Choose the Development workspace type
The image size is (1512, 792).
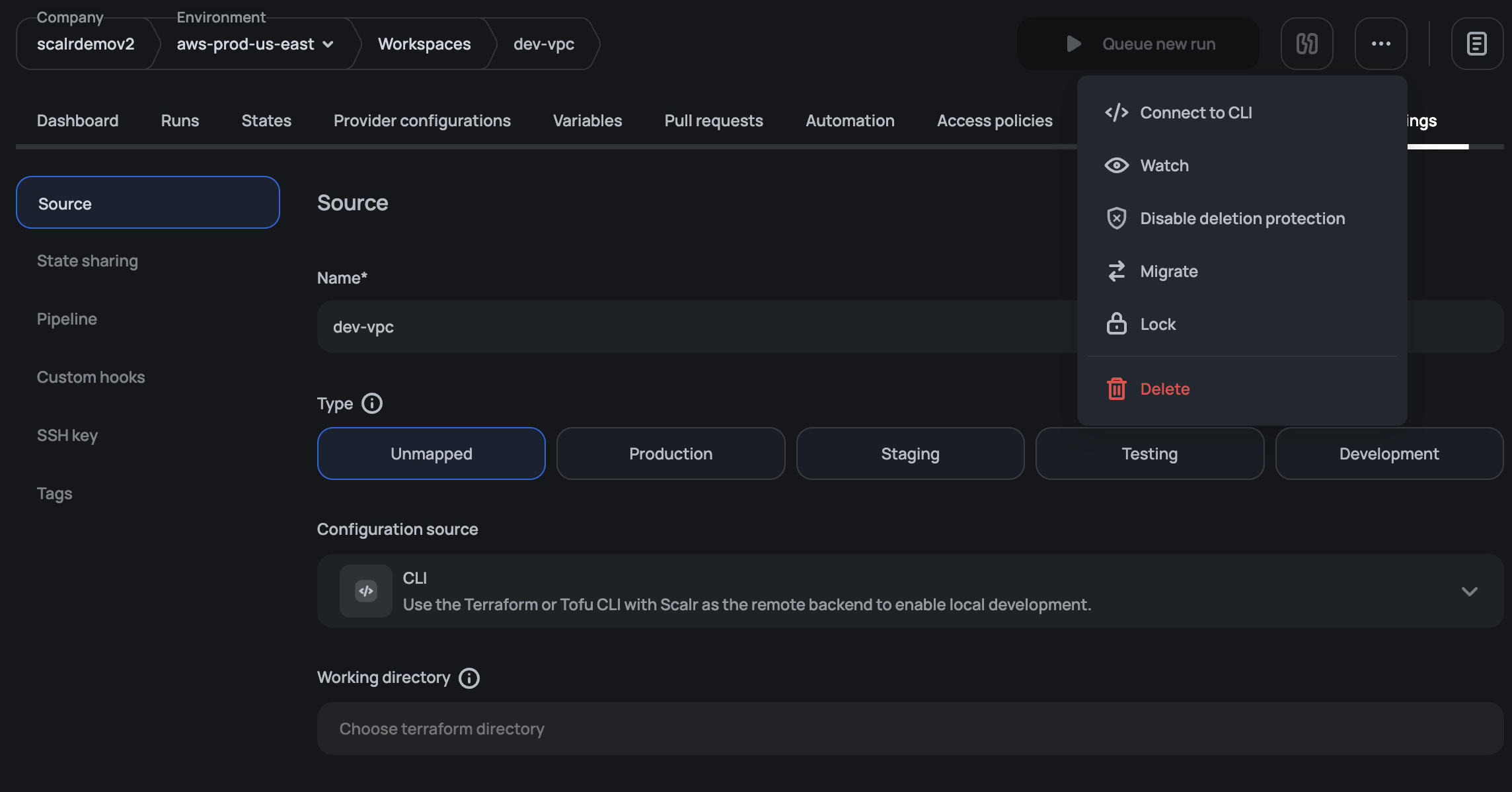[1388, 454]
